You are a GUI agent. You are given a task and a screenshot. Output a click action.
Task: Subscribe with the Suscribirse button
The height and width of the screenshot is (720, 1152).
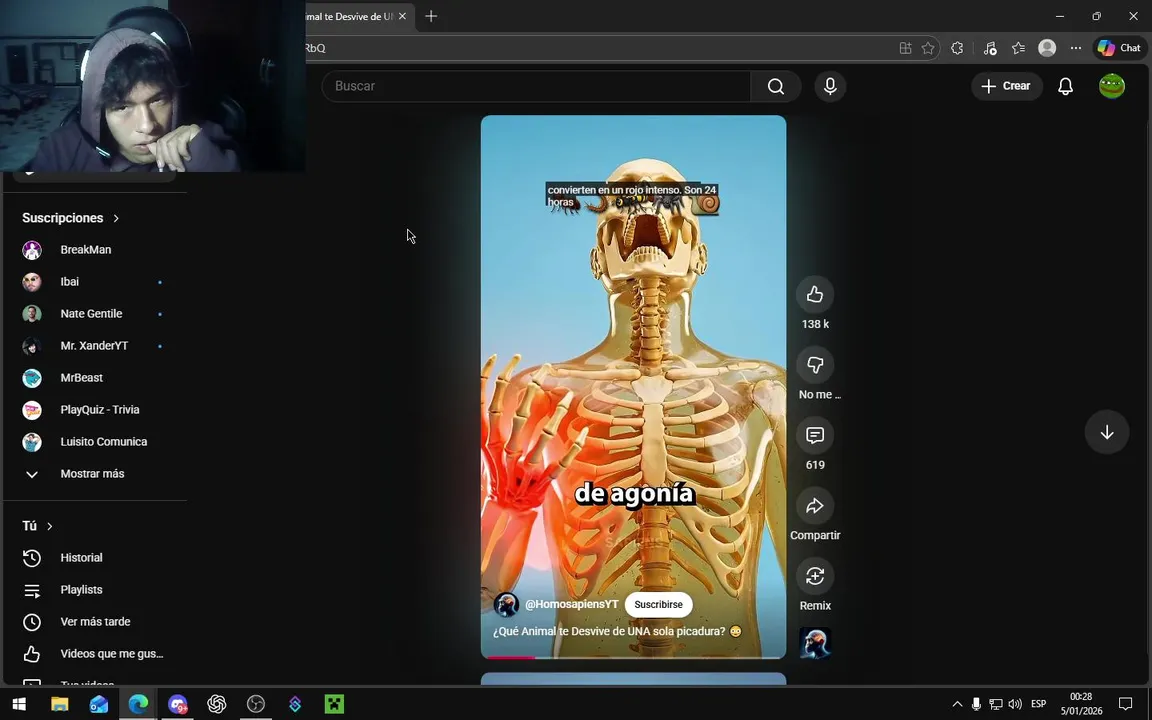tap(658, 605)
